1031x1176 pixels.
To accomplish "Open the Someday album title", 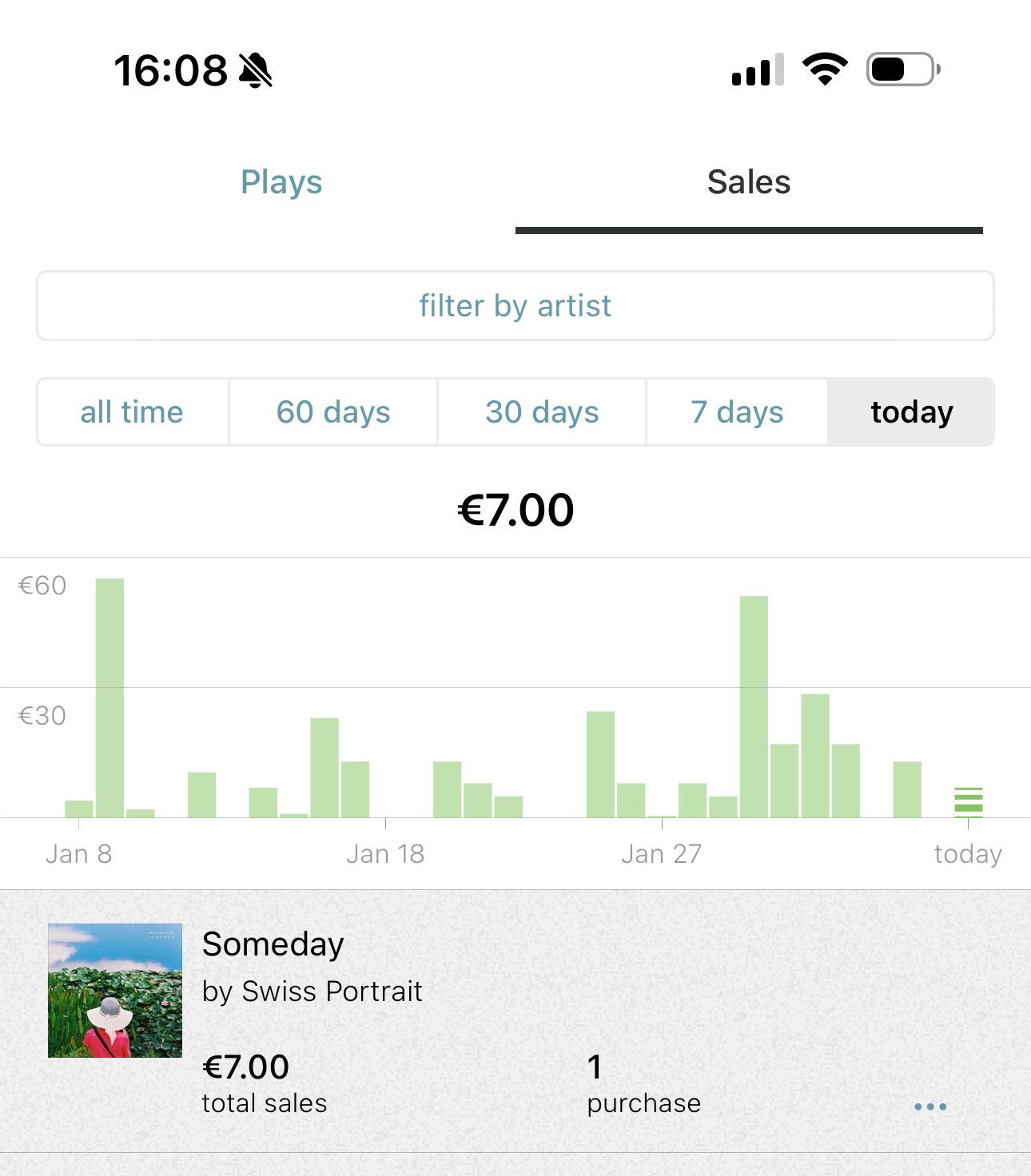I will click(x=273, y=944).
